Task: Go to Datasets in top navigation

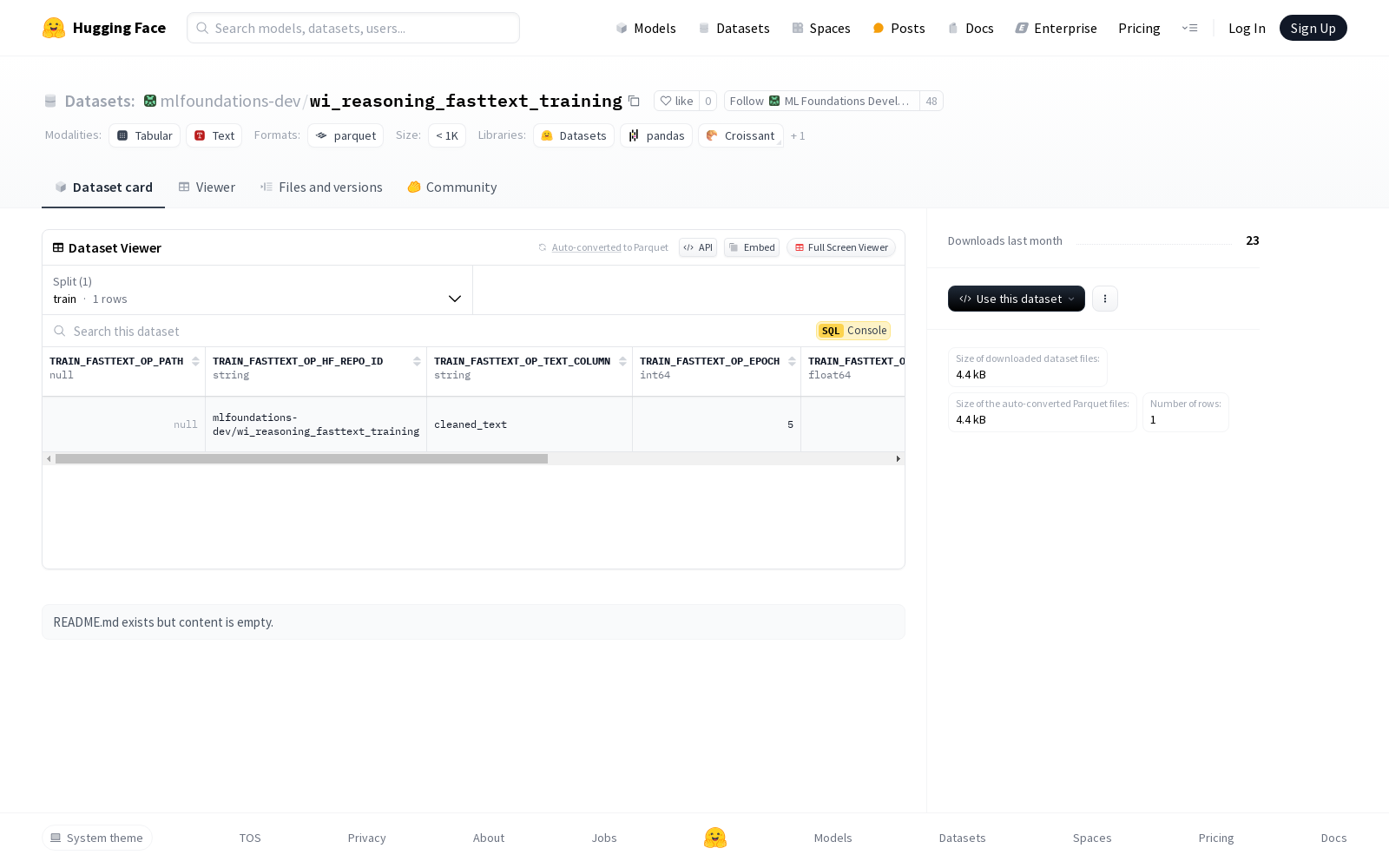Action: [x=734, y=28]
